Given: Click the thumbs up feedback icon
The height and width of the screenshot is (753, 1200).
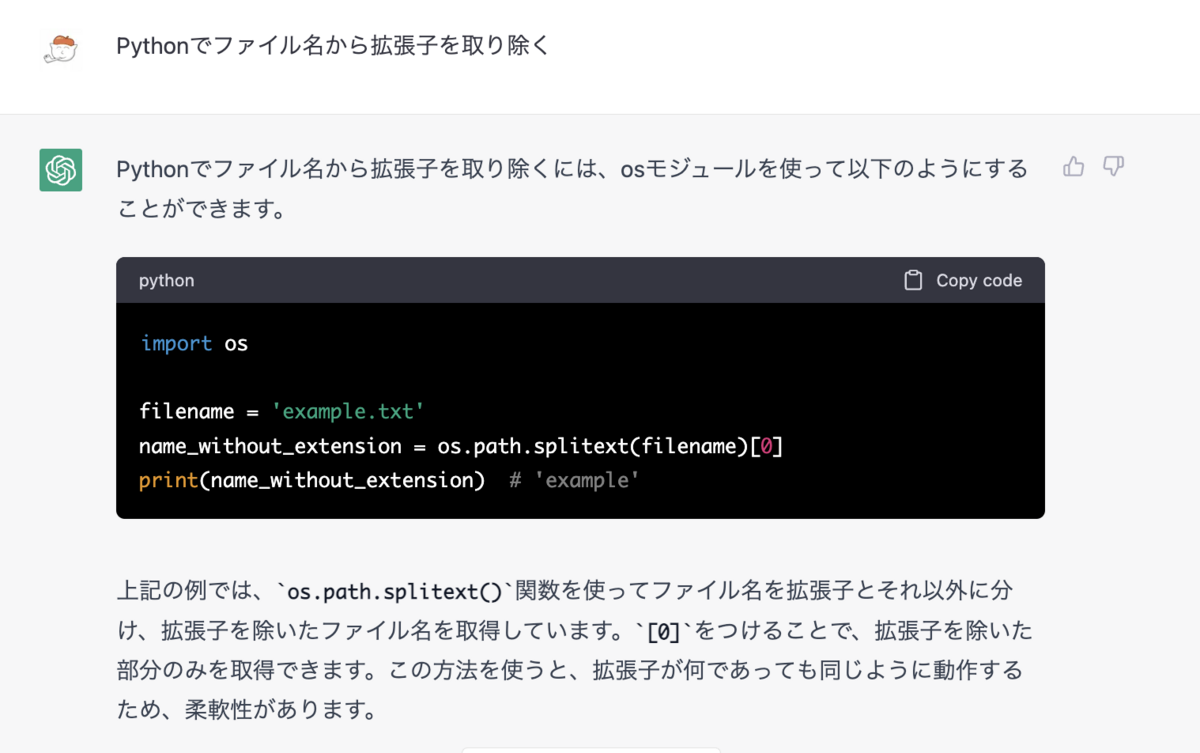Looking at the screenshot, I should pyautogui.click(x=1074, y=167).
